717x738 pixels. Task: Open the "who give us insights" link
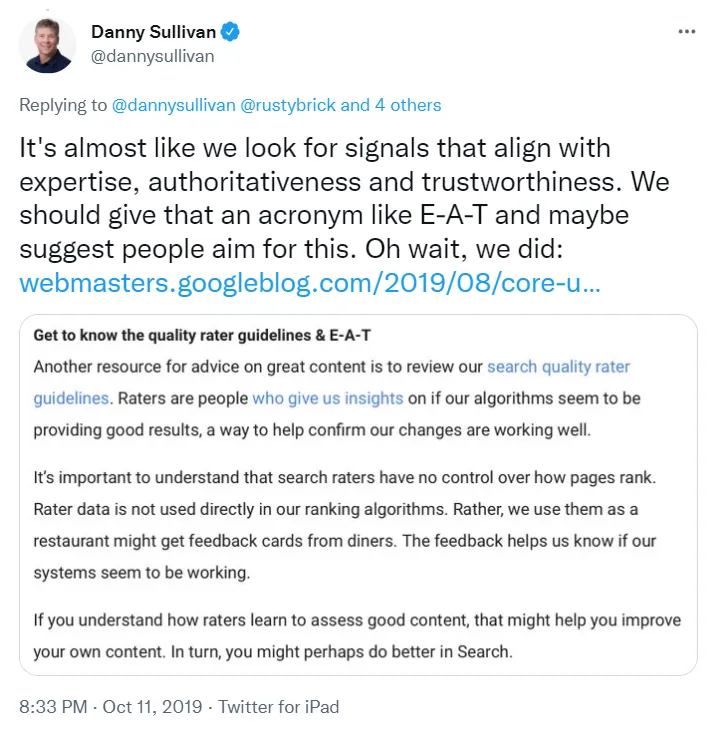tap(327, 398)
